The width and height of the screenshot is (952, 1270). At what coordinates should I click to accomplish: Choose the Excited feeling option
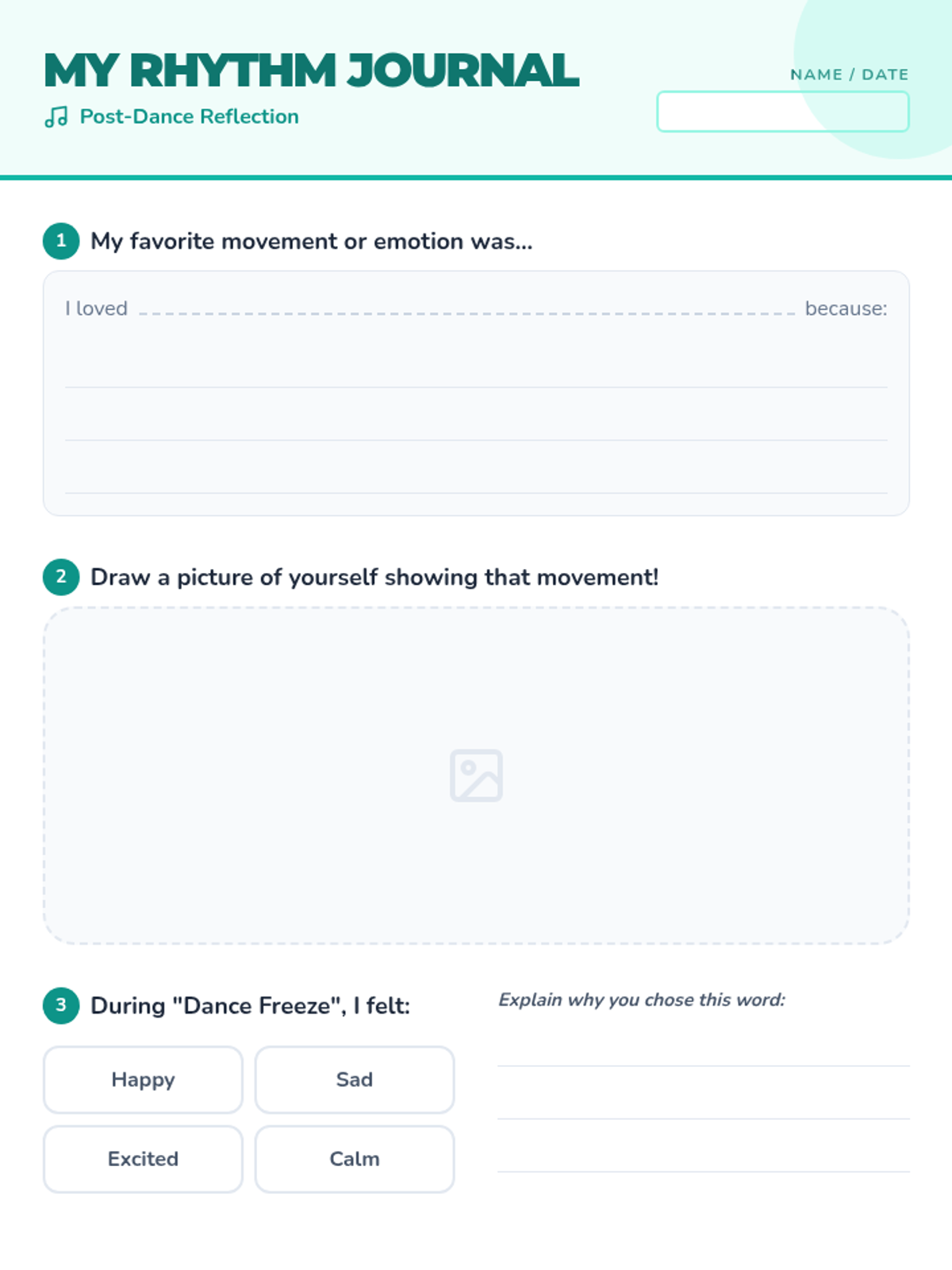[143, 1159]
